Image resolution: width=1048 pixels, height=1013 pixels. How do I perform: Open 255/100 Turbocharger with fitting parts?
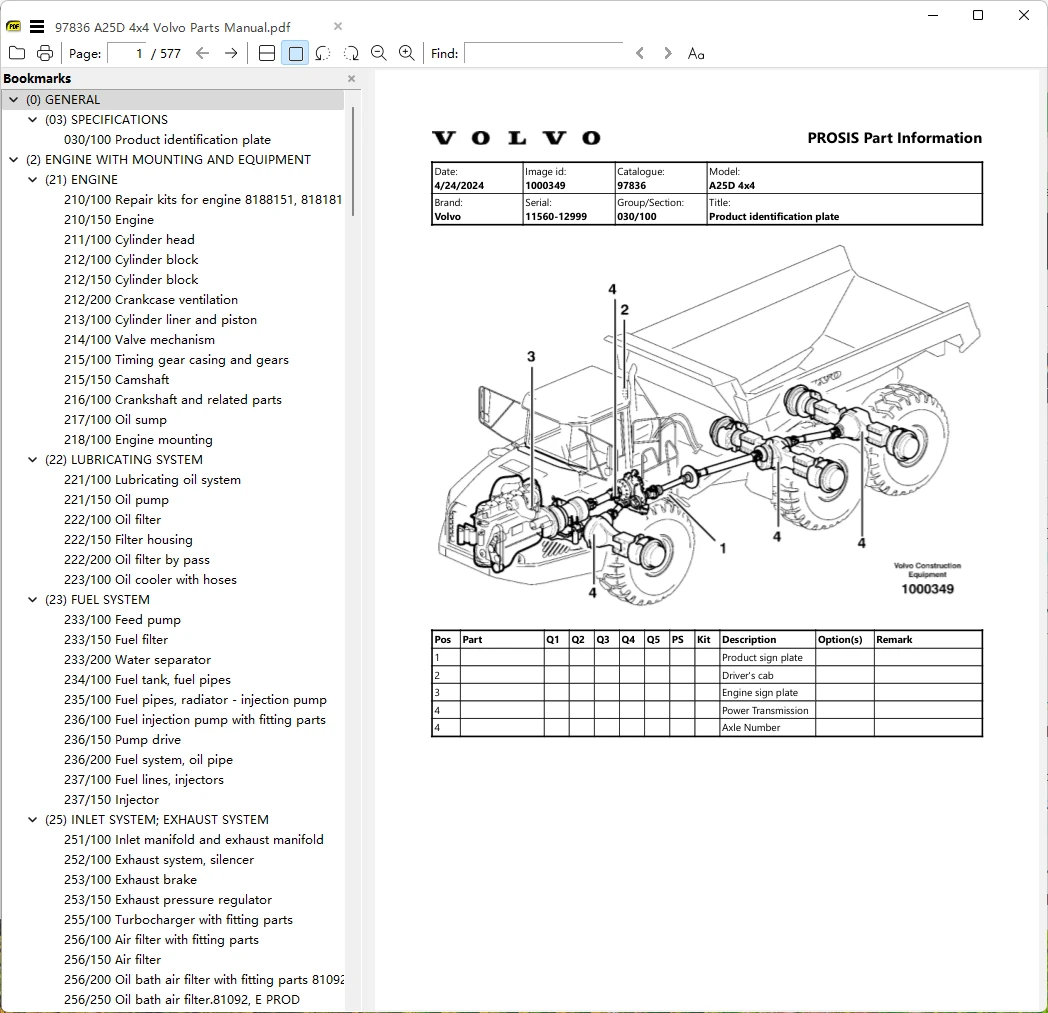click(178, 919)
